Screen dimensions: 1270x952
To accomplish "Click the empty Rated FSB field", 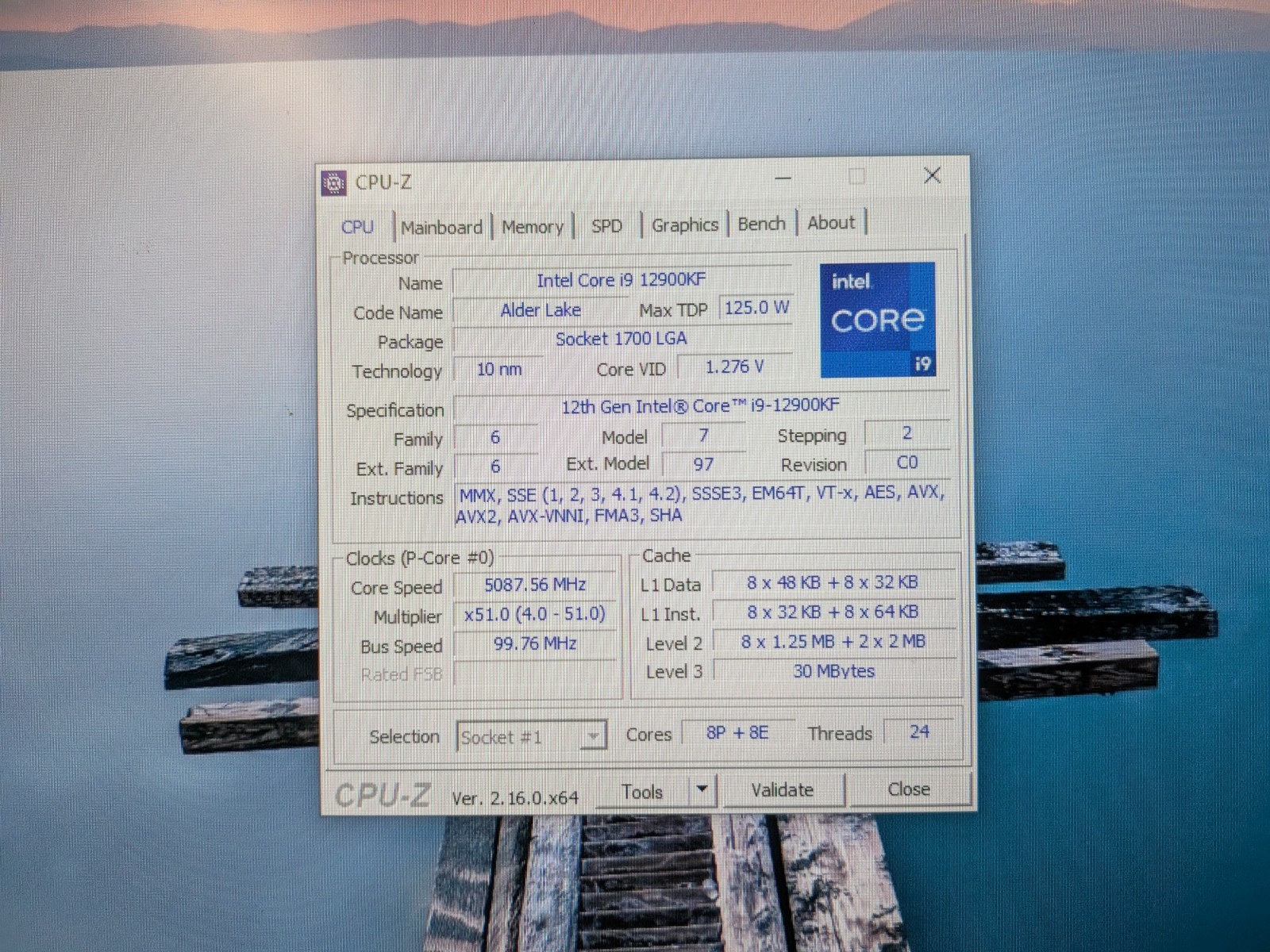I will [535, 674].
